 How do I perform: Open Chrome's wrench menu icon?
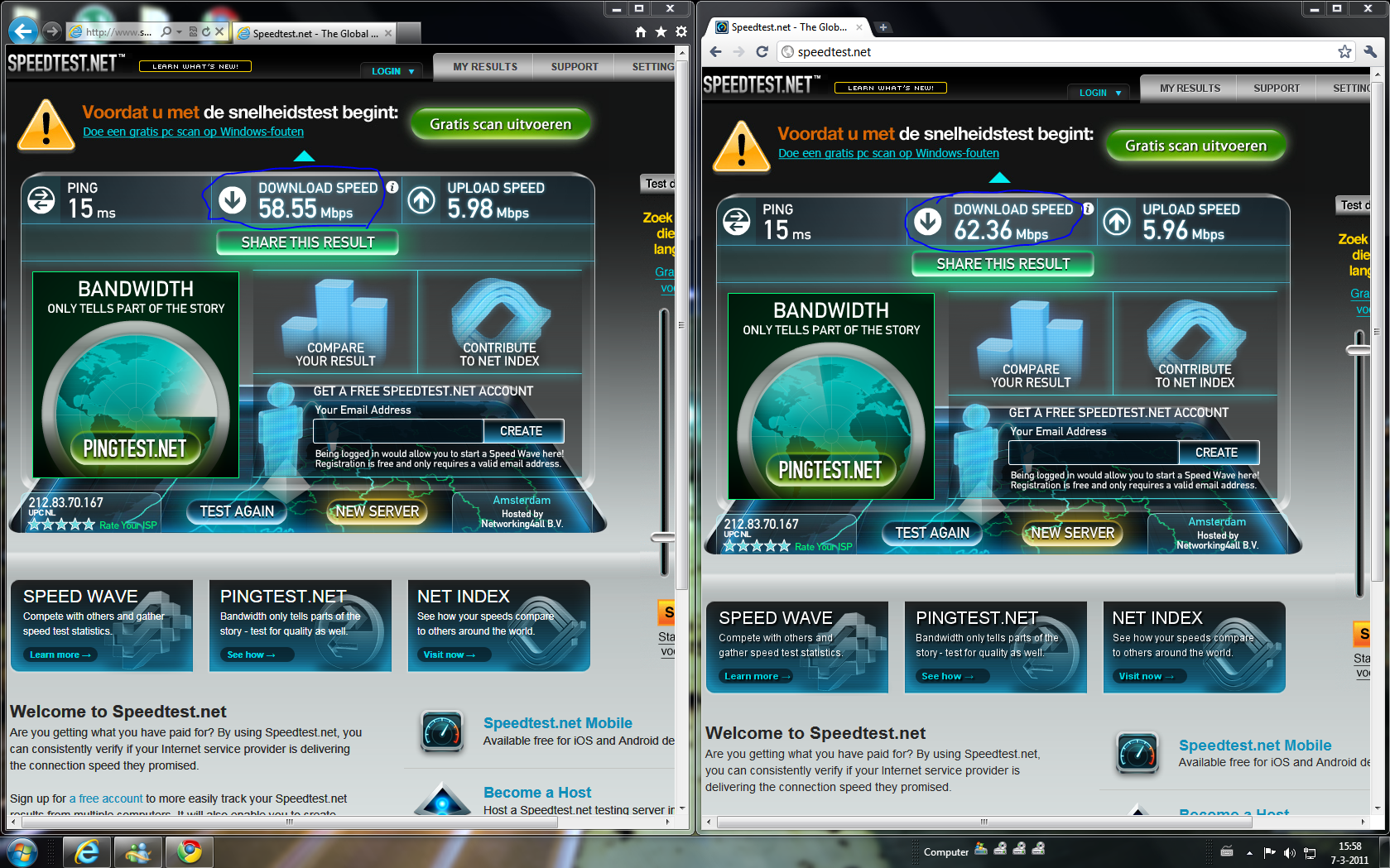[x=1370, y=51]
